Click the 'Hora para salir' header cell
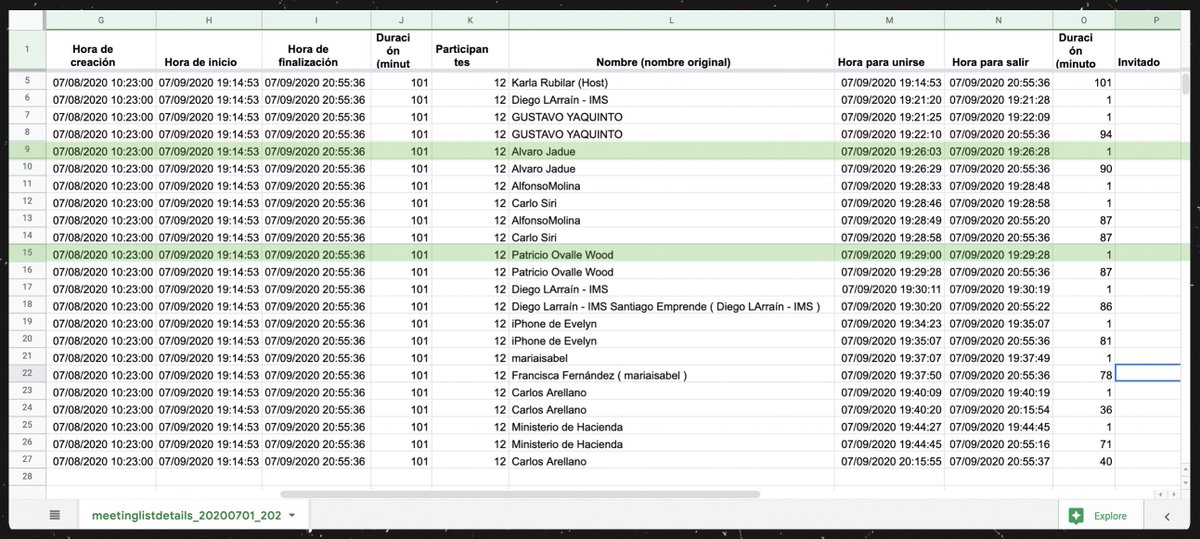The height and width of the screenshot is (539, 1200). (998, 52)
